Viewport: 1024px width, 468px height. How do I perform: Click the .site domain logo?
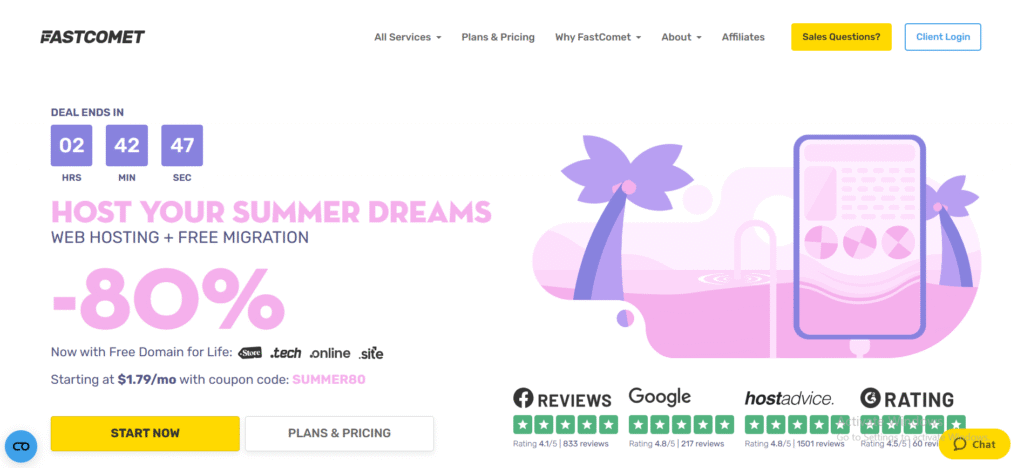pyautogui.click(x=371, y=353)
